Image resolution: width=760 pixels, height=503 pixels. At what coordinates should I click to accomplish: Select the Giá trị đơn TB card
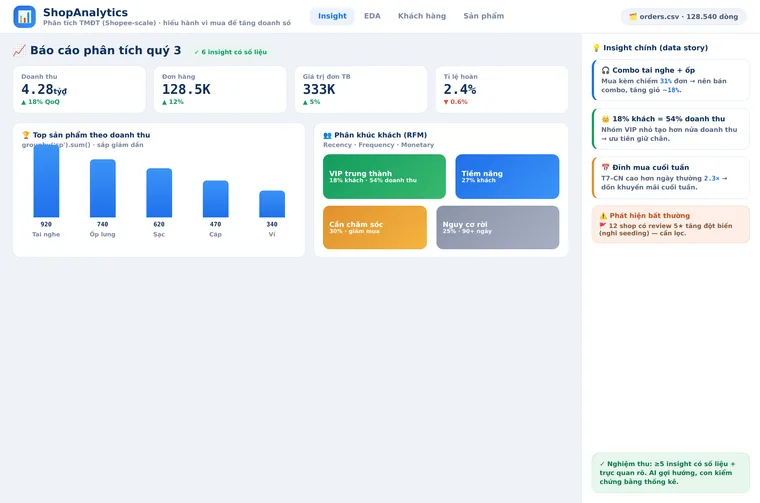coord(361,90)
